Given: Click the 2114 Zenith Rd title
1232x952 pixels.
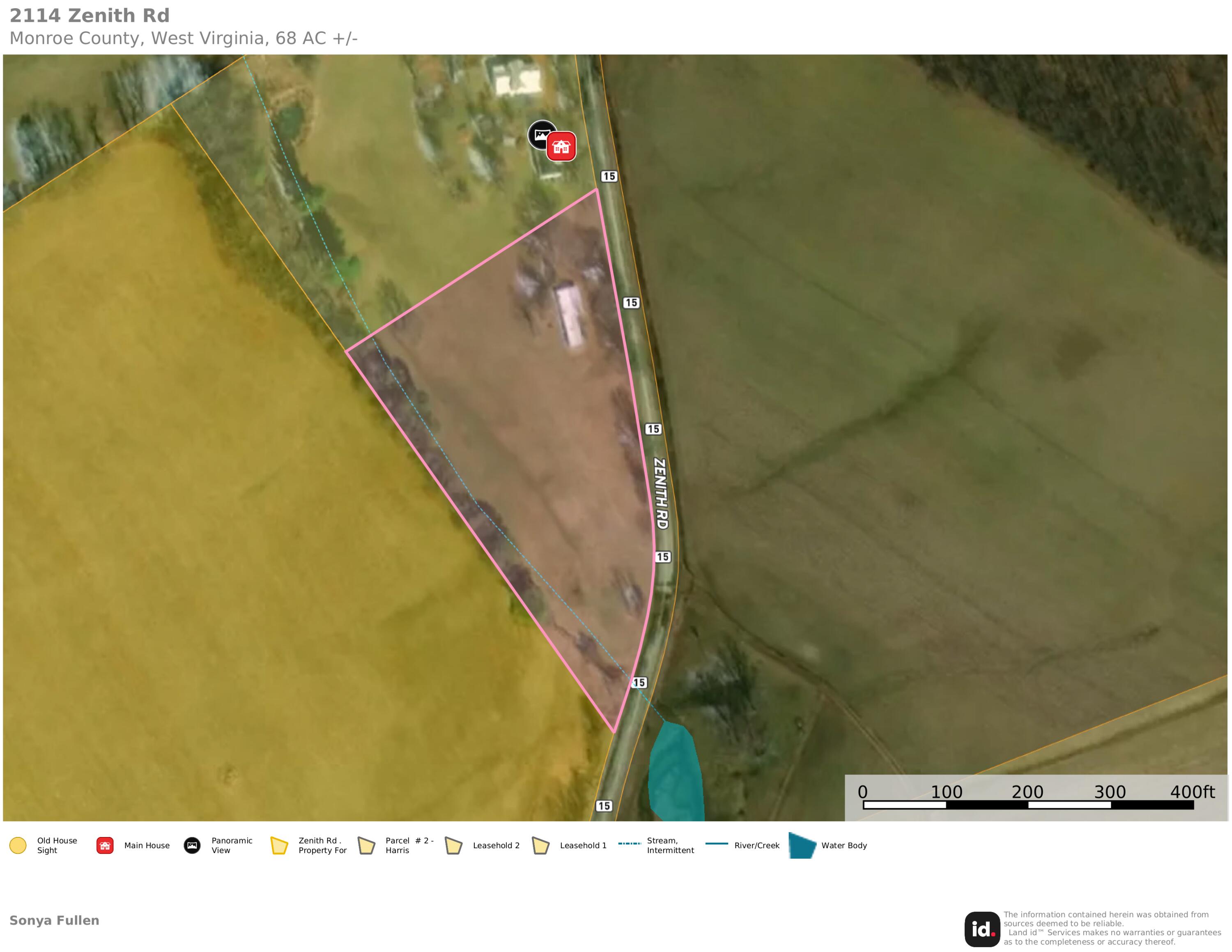Looking at the screenshot, I should click(x=90, y=16).
